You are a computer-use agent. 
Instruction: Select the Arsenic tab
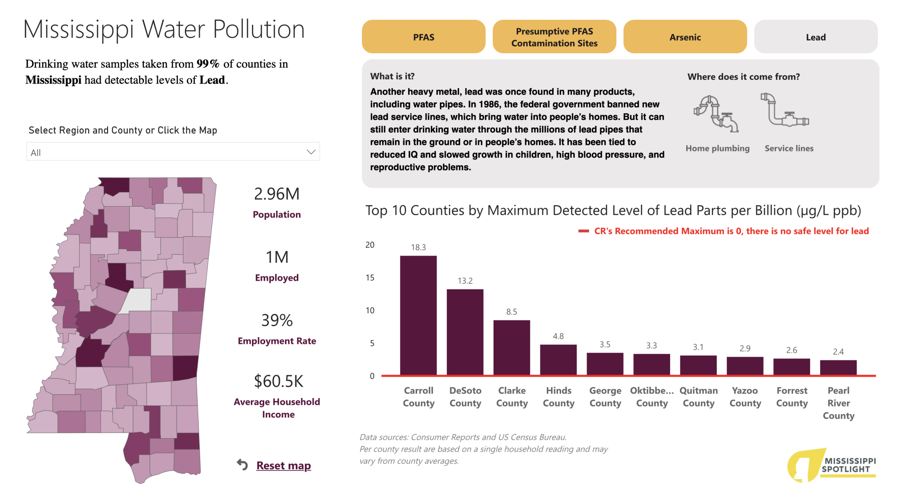tap(685, 37)
